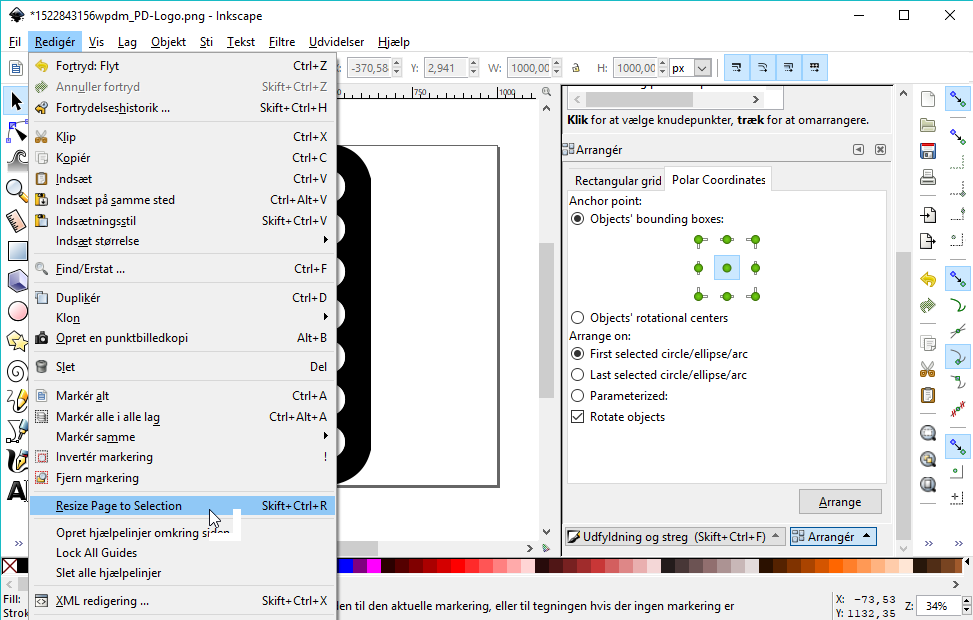The height and width of the screenshot is (620, 973).
Task: Open the px units dropdown
Action: tap(702, 68)
